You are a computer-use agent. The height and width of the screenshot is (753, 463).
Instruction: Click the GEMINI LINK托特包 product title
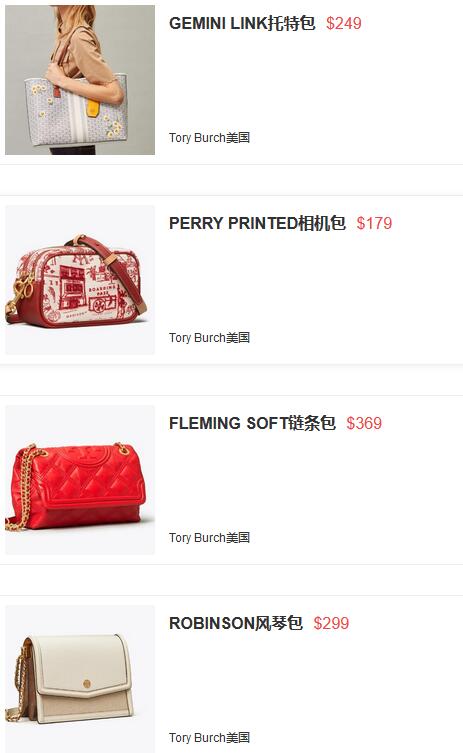click(242, 23)
